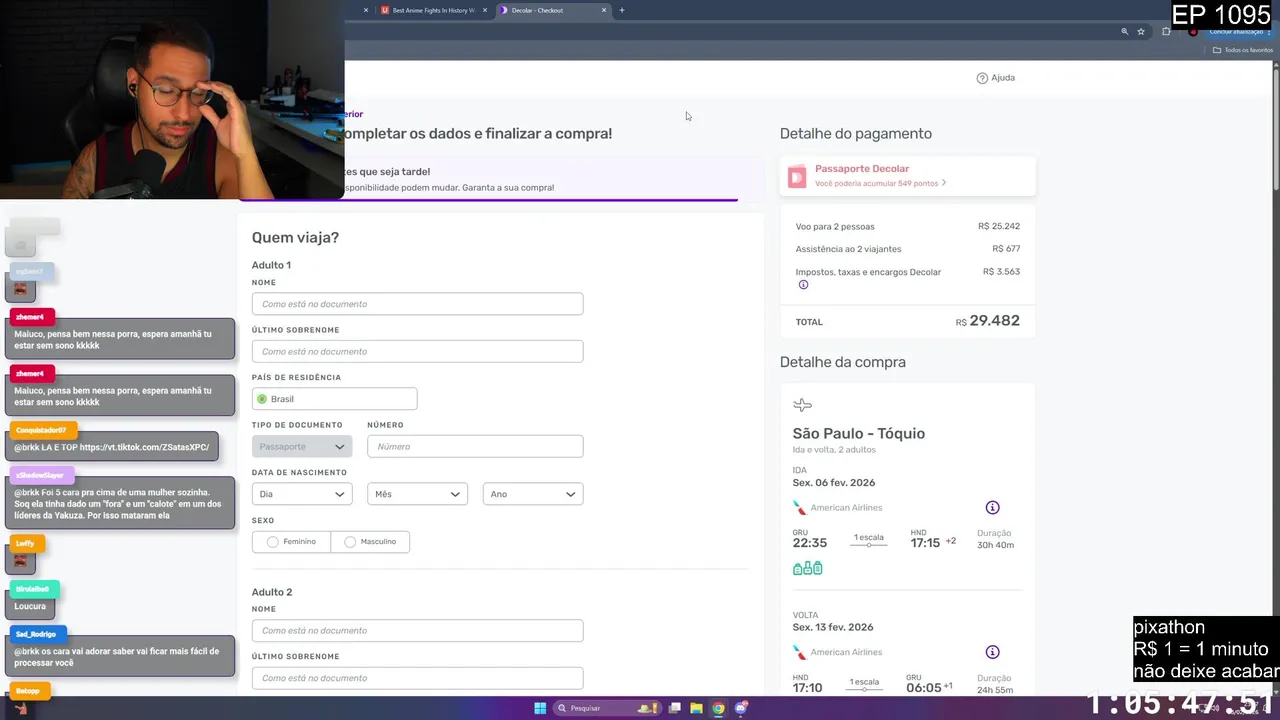The width and height of the screenshot is (1280, 720).
Task: Open Task View on the taskbar
Action: click(x=675, y=708)
